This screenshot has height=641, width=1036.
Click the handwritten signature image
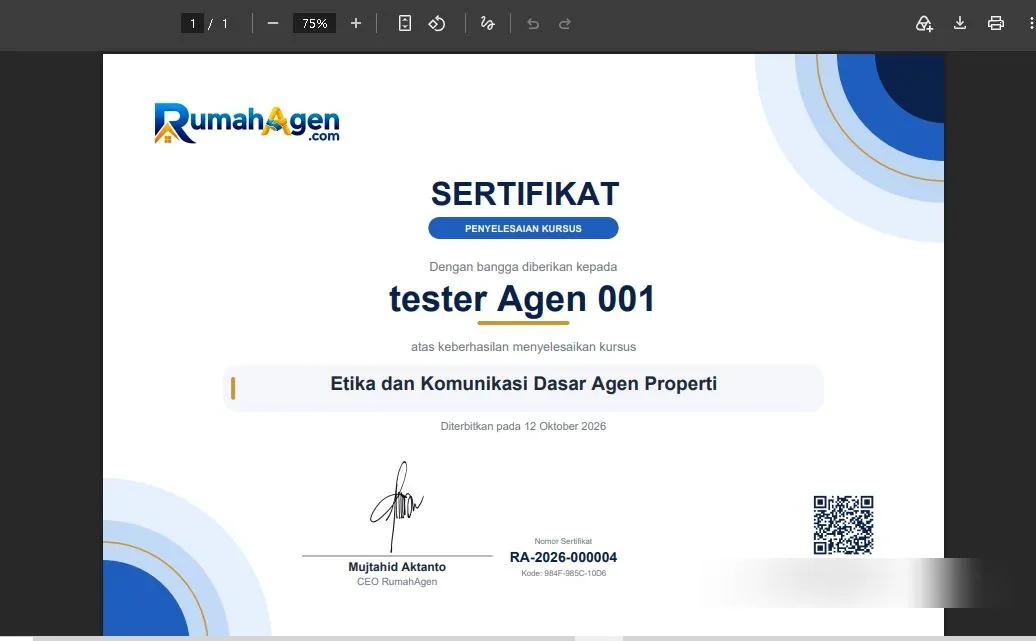[x=398, y=506]
